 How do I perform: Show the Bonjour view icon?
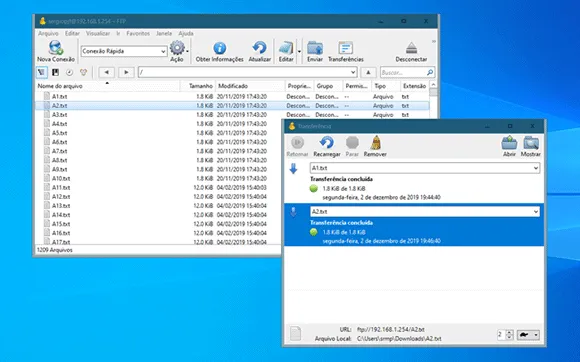[x=84, y=72]
